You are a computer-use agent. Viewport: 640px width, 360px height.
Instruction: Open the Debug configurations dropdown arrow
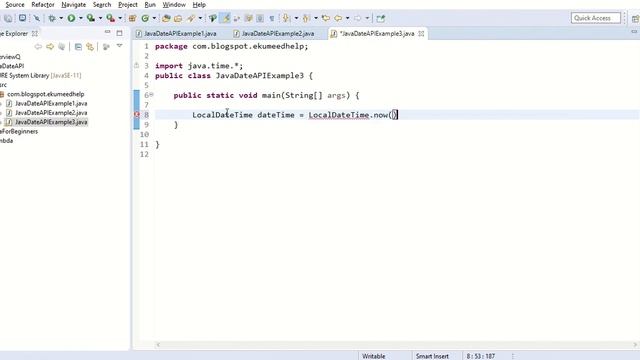click(61, 18)
